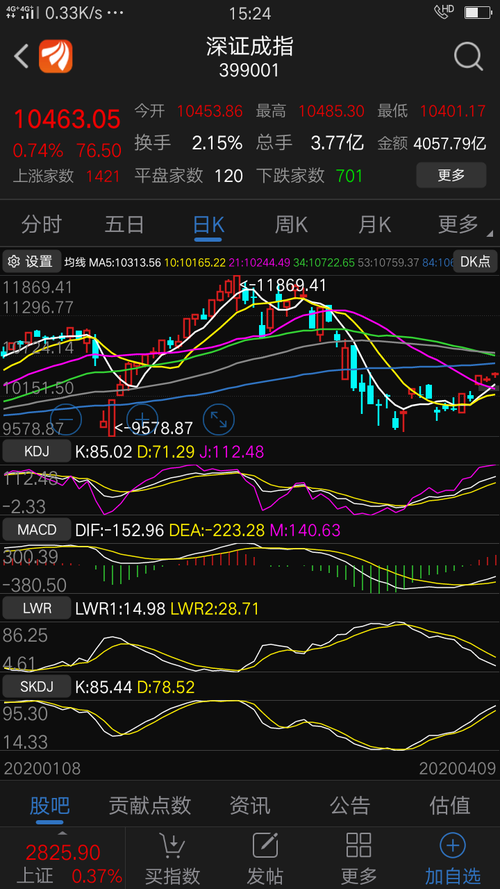Click the chart low marker 9578.87
This screenshot has height=889, width=500.
click(x=154, y=428)
